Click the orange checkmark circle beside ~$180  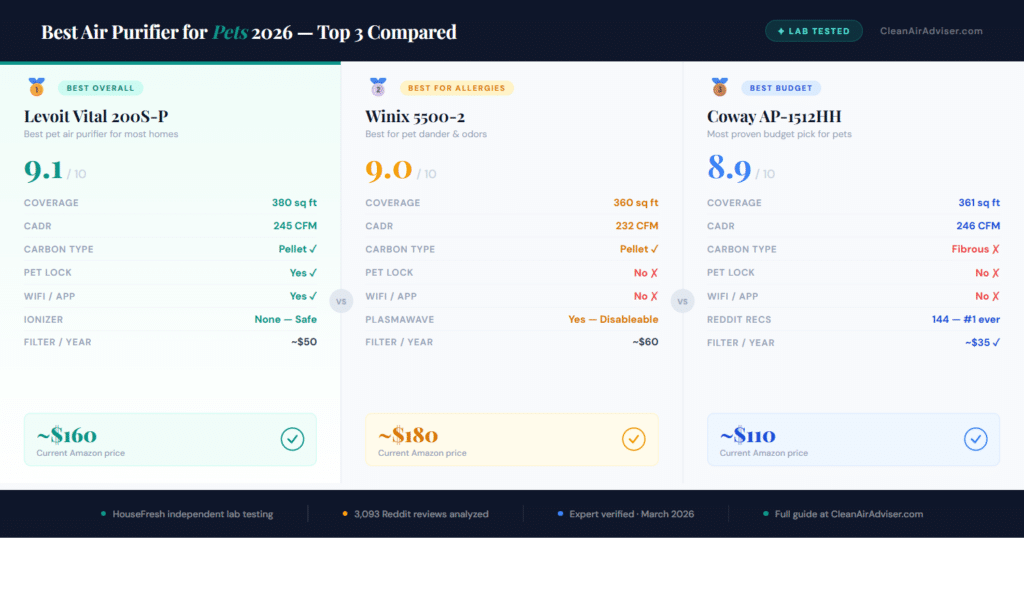pyautogui.click(x=633, y=439)
